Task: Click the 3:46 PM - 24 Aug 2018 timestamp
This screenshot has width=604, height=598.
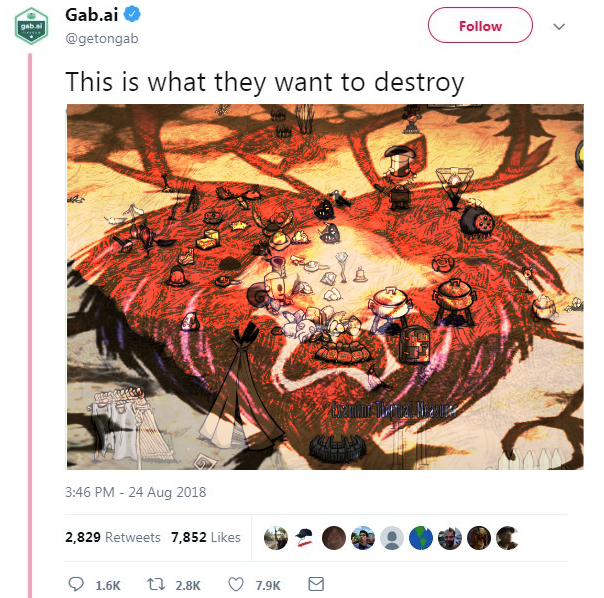Action: tap(136, 492)
